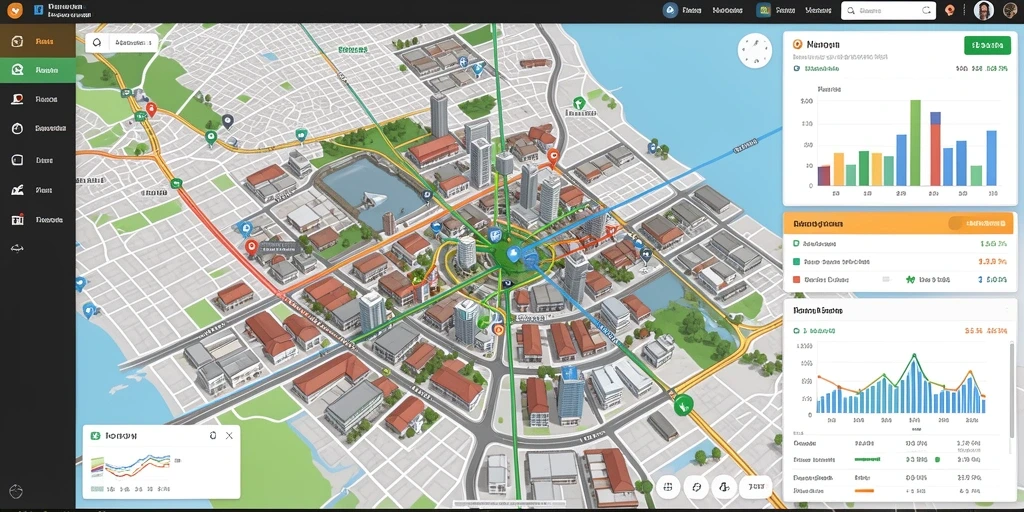1024x512 pixels.
Task: Select the green circle marker on yellow road
Action: (683, 405)
